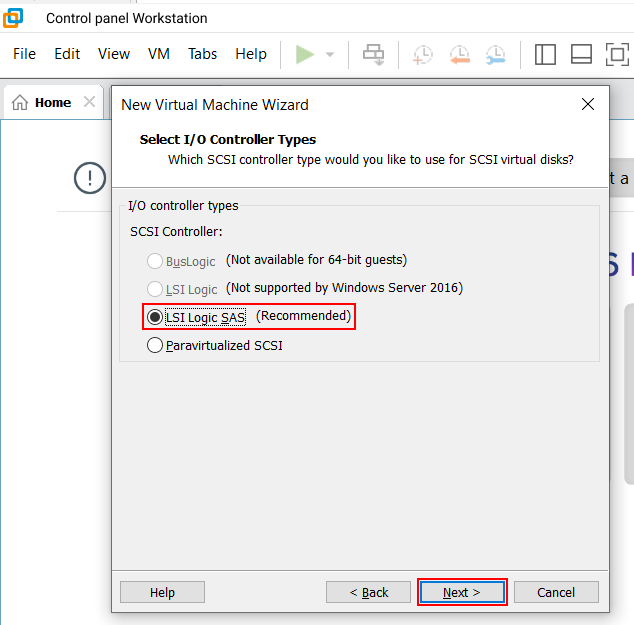
Task: Click the green Power On play icon
Action: coord(305,54)
